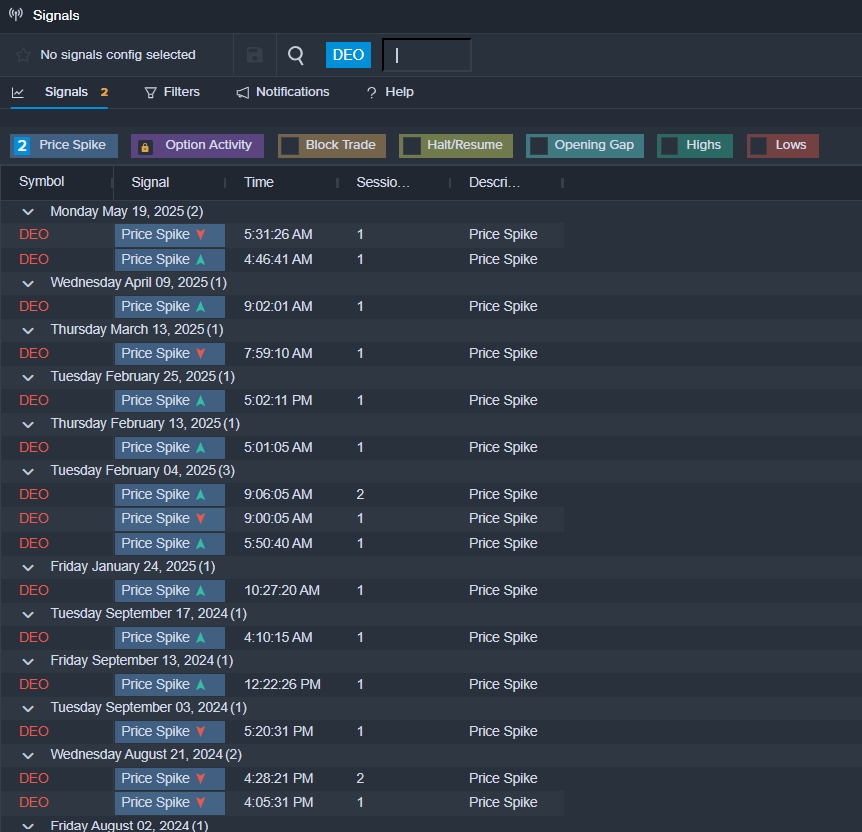Sort by the Time column header

tap(259, 182)
